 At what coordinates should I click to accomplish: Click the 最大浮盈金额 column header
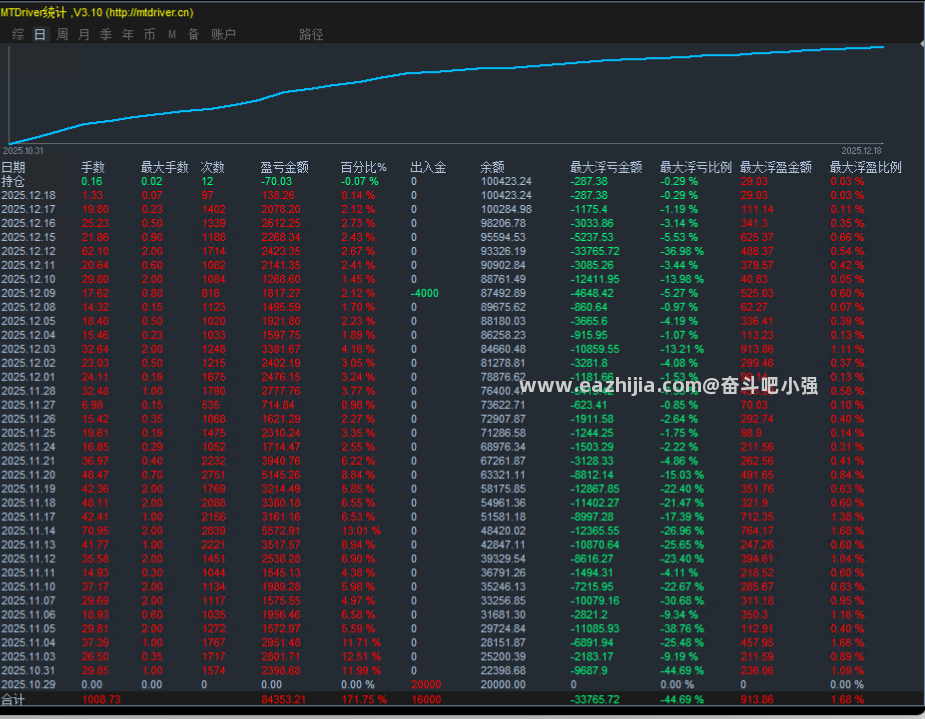776,168
